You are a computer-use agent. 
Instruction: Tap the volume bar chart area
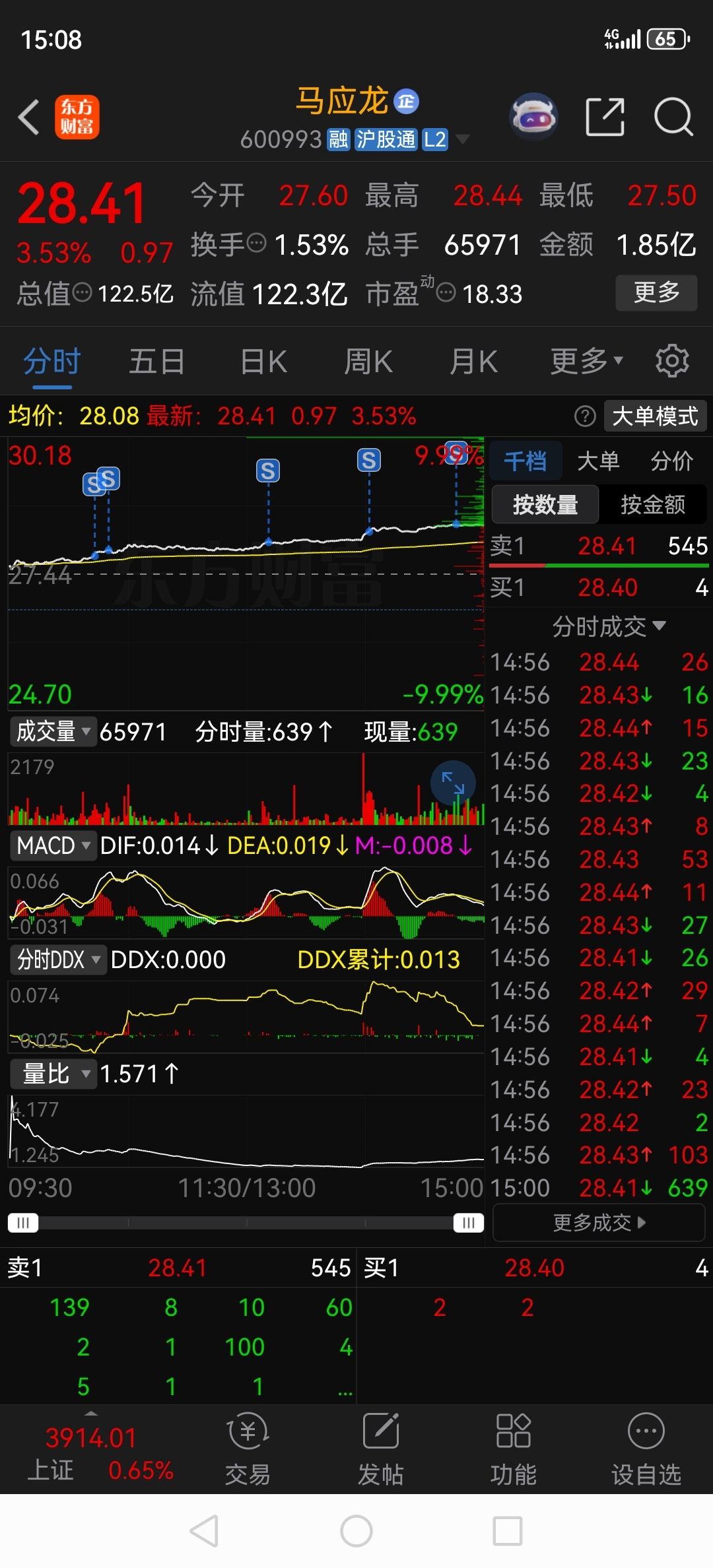(246, 789)
